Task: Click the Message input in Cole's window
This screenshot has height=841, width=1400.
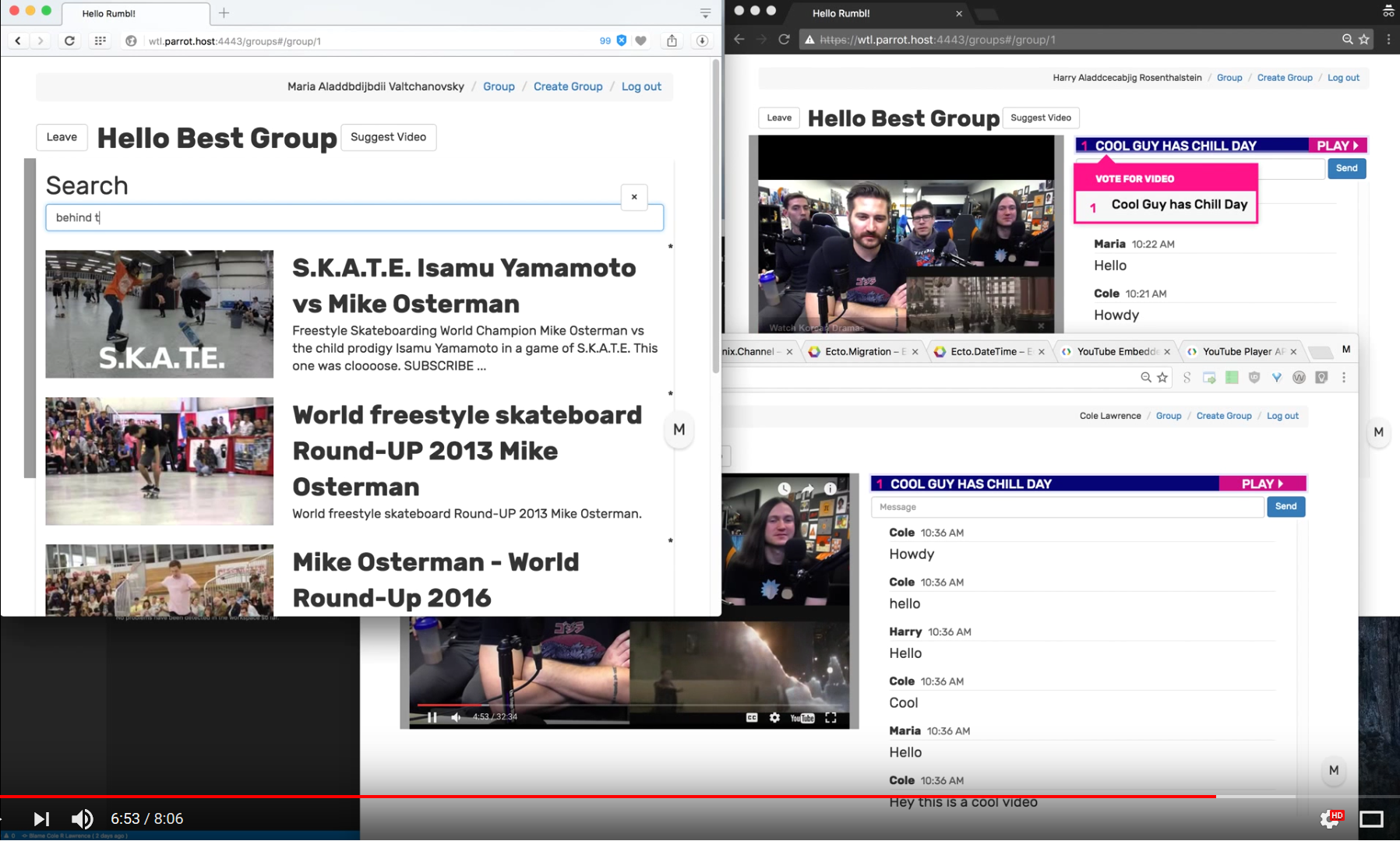Action: (1067, 507)
